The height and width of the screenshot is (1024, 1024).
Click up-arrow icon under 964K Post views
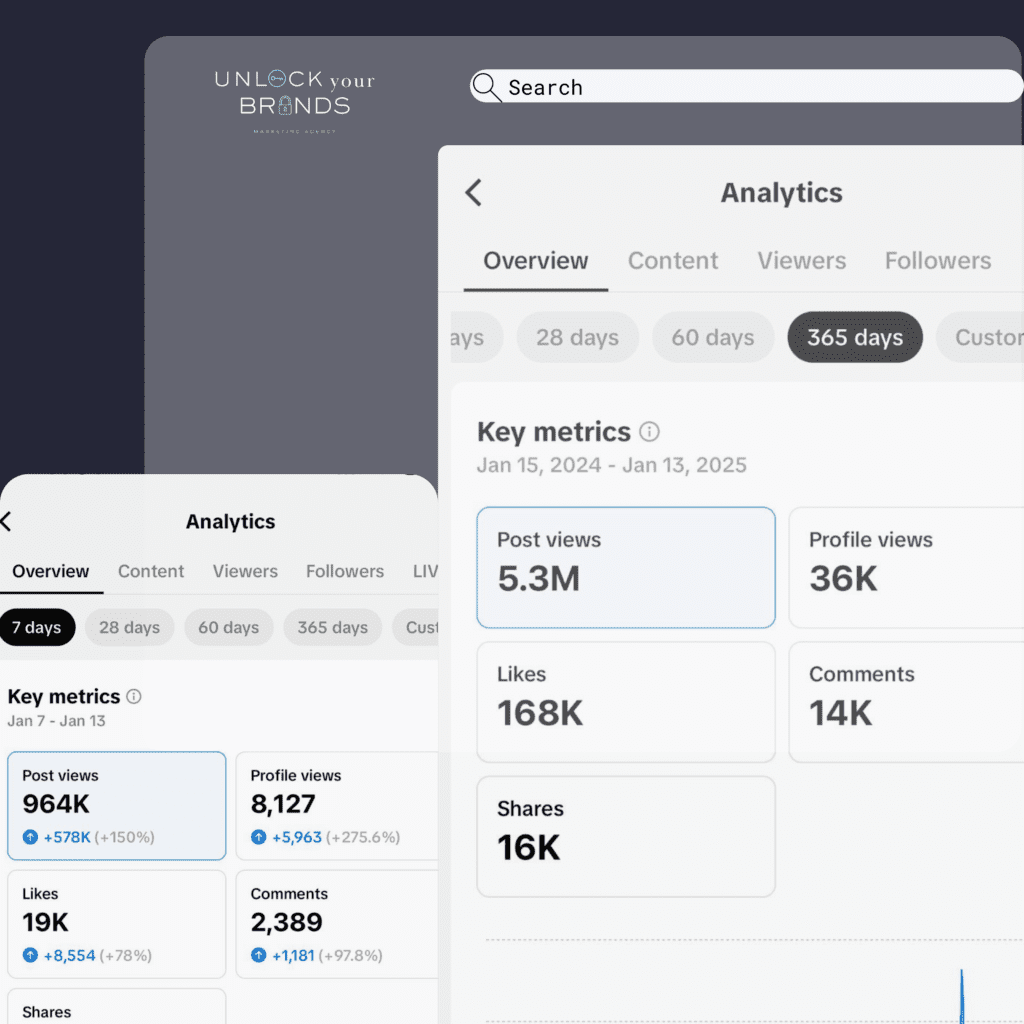(30, 837)
